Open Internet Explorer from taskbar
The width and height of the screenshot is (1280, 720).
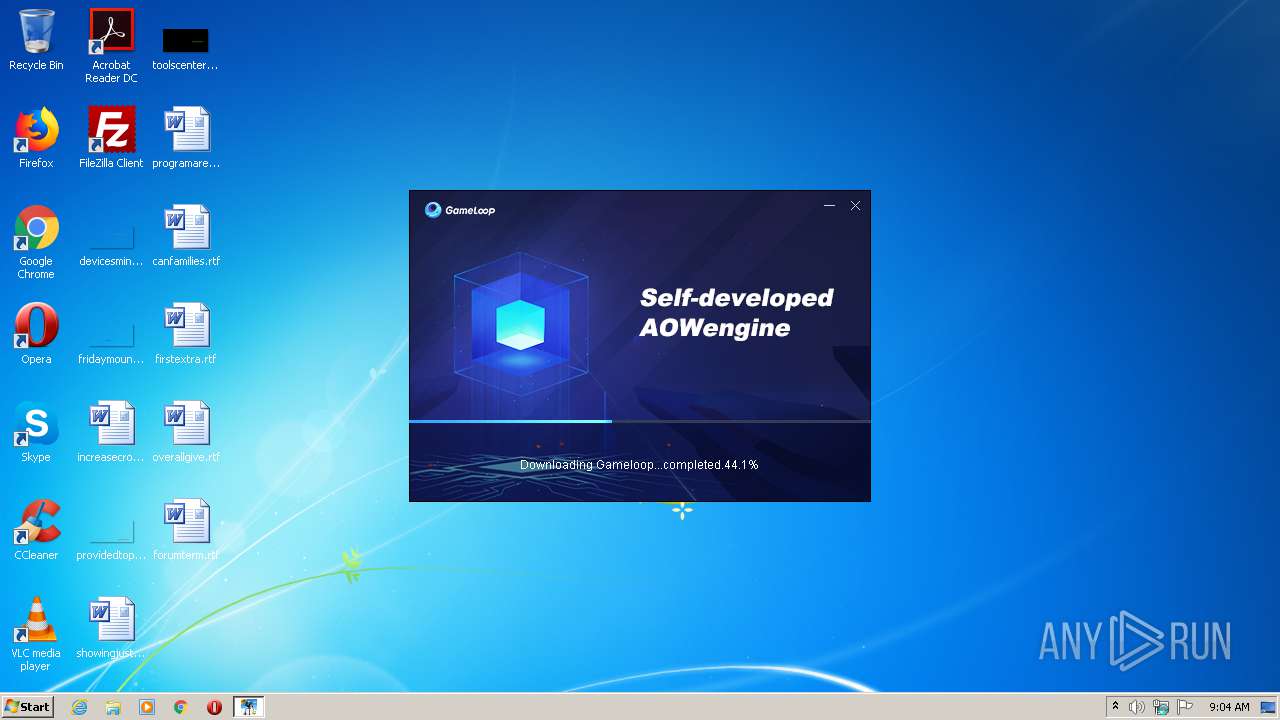click(x=79, y=707)
